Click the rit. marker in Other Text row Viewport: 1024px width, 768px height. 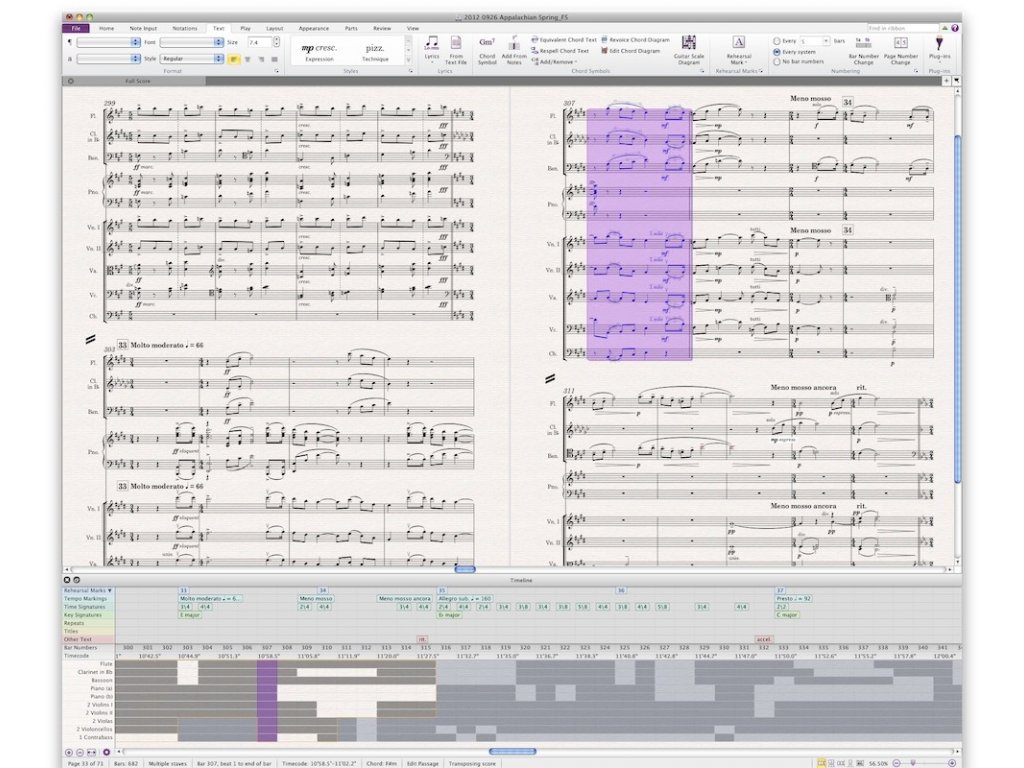click(423, 639)
